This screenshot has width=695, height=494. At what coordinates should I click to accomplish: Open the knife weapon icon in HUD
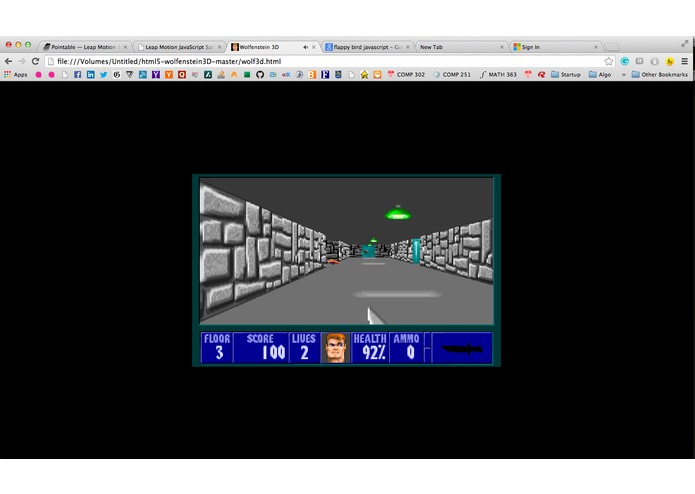tap(462, 348)
